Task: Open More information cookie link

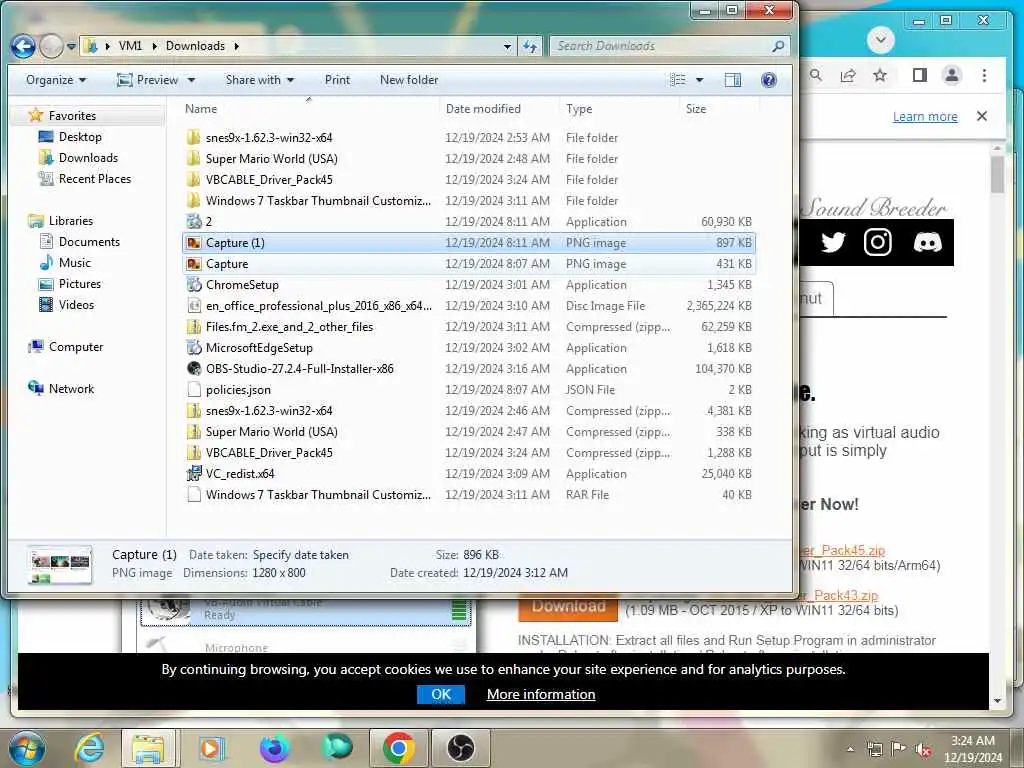Action: pyautogui.click(x=541, y=694)
